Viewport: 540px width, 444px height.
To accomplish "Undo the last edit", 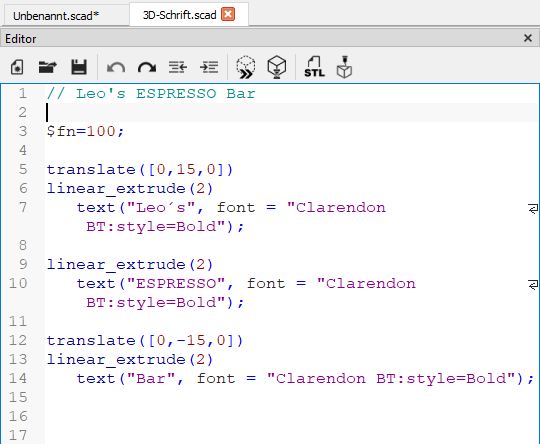I will coord(116,67).
